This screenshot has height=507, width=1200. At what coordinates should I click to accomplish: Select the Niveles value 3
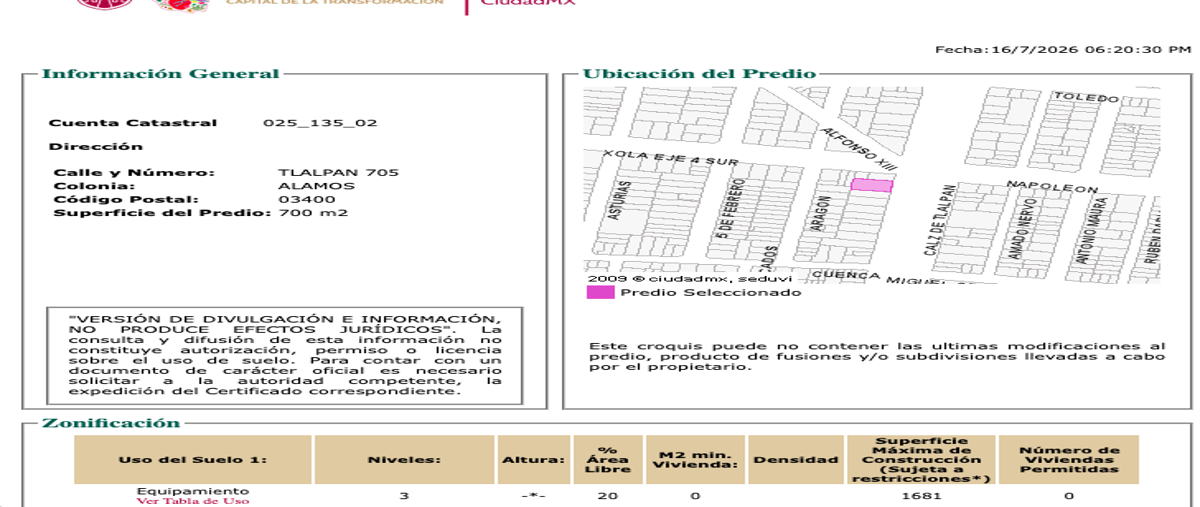404,496
